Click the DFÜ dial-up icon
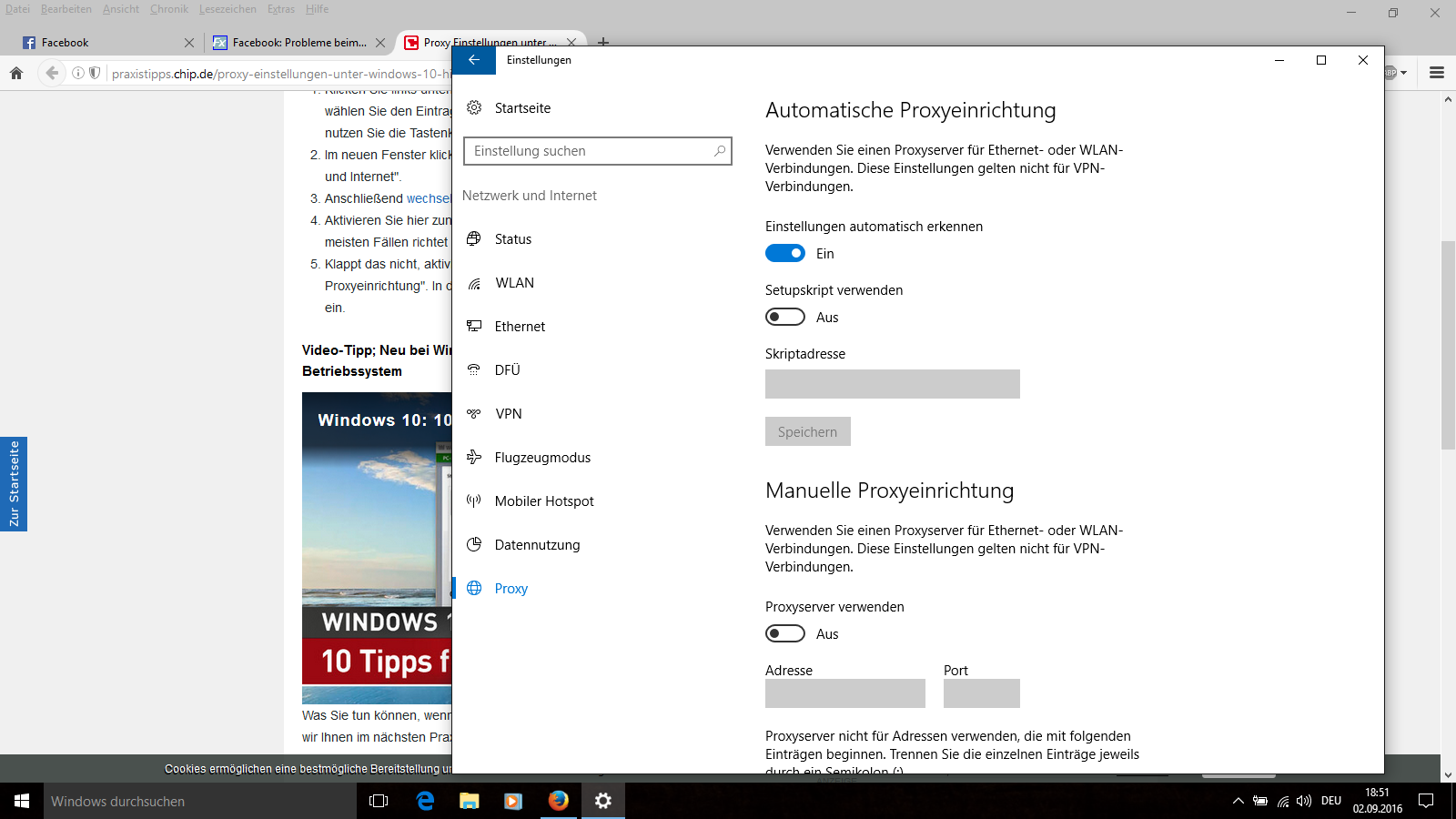 tap(474, 369)
